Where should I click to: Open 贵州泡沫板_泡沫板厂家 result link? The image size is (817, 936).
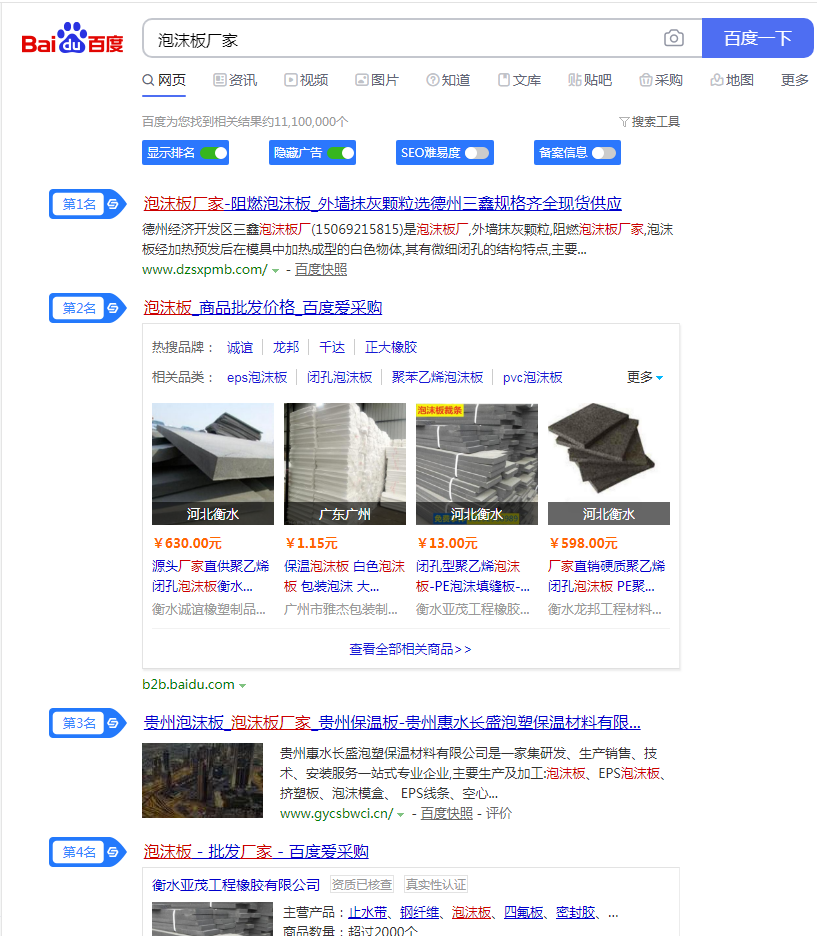(x=392, y=723)
